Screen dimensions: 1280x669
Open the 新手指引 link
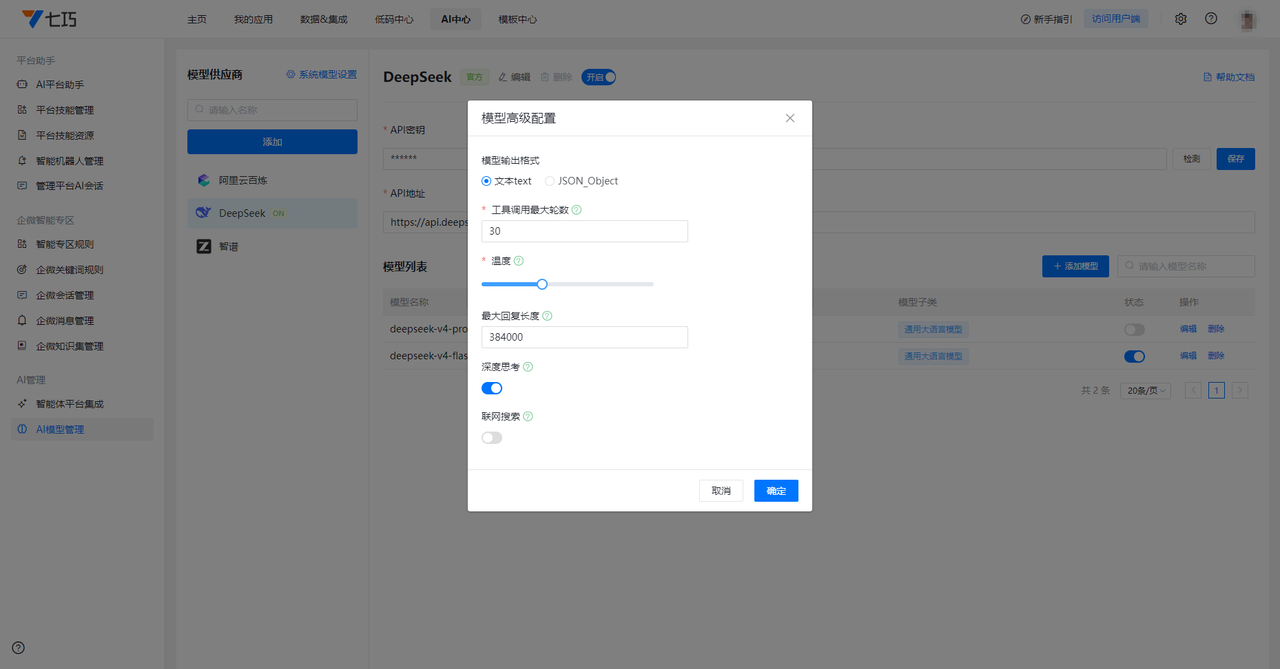pyautogui.click(x=1047, y=19)
